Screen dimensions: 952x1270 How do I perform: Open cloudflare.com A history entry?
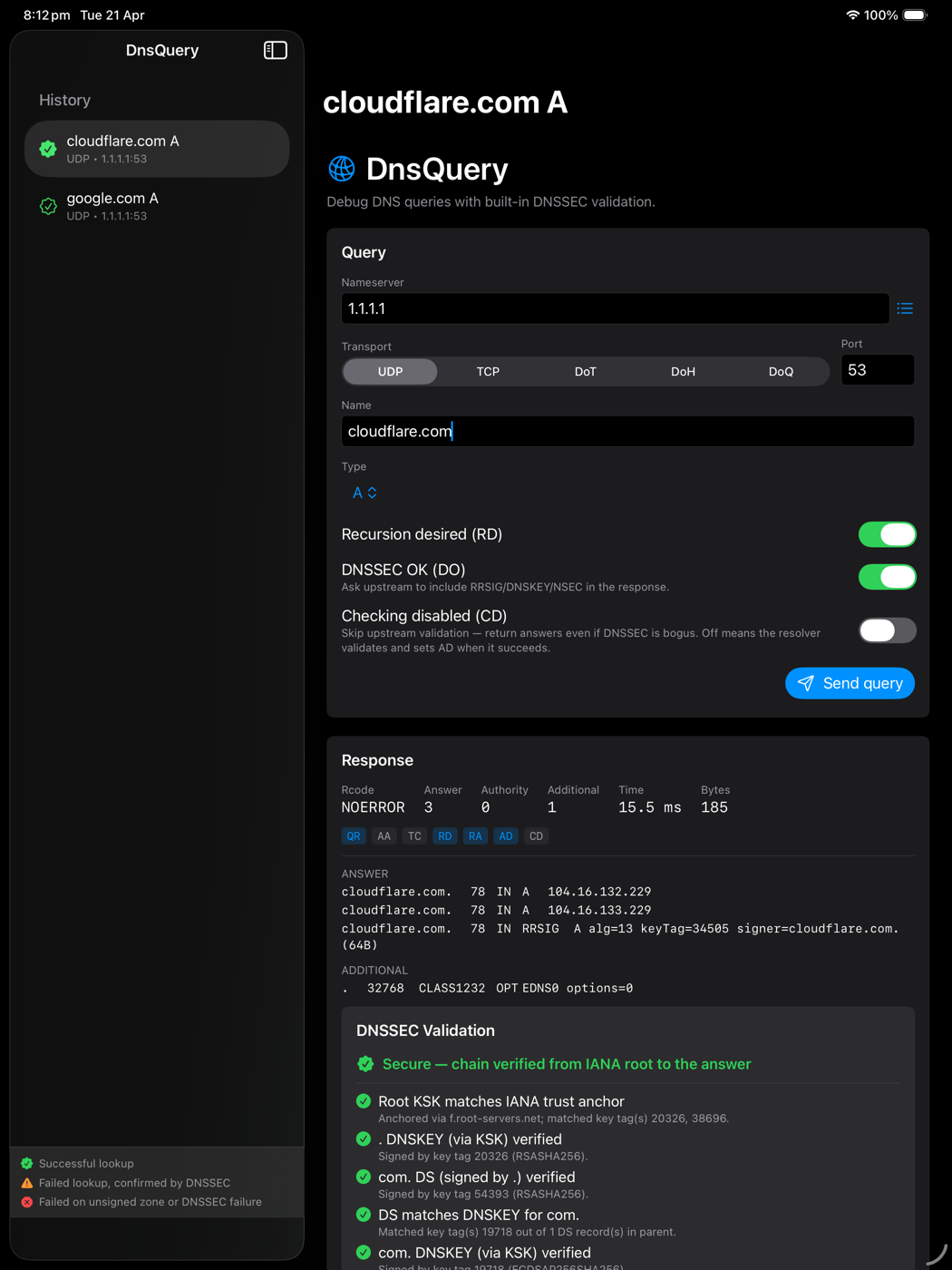157,149
